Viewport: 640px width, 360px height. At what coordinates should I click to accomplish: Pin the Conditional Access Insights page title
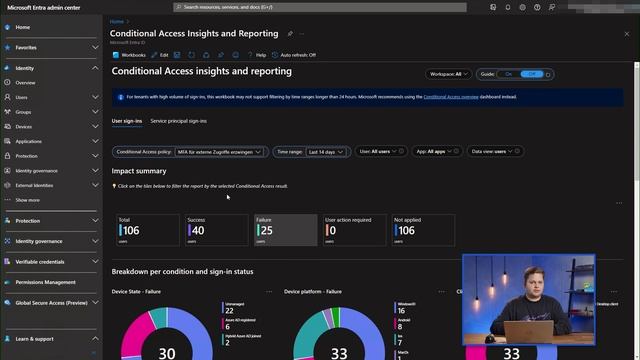coord(290,34)
